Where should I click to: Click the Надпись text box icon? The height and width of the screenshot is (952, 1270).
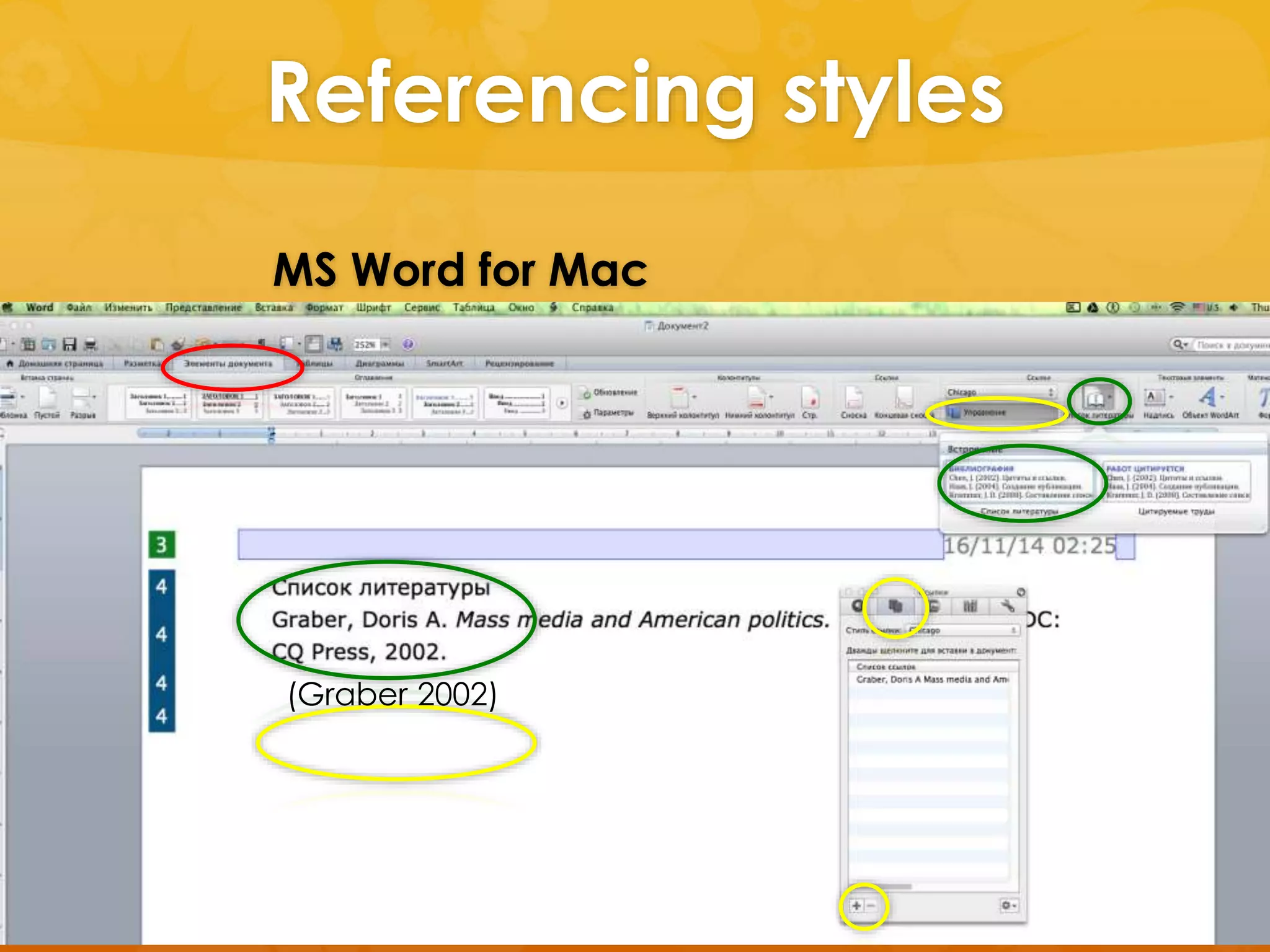(1154, 397)
